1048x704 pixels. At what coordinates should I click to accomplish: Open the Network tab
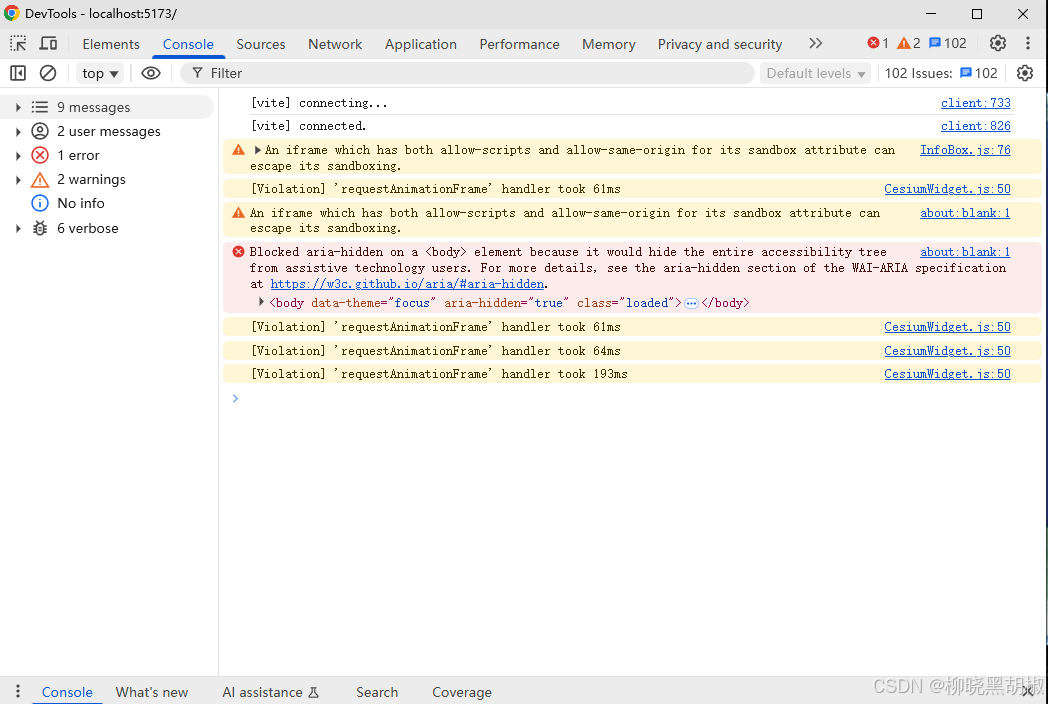(335, 44)
